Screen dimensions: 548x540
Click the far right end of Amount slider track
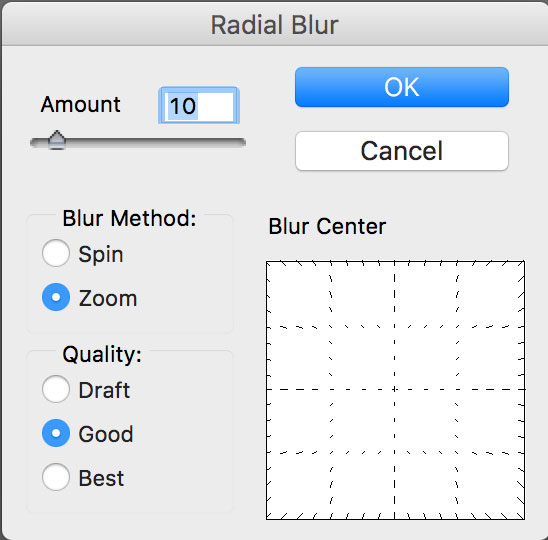pos(243,142)
